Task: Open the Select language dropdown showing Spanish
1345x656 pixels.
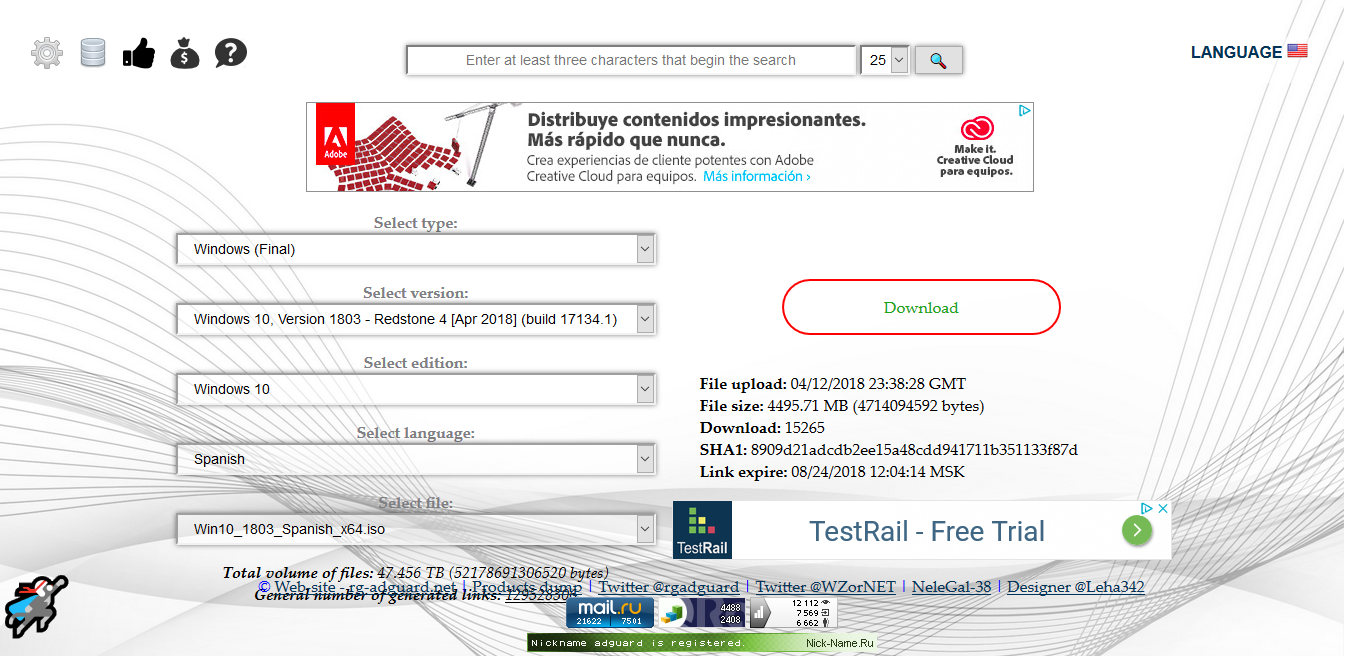Action: (416, 460)
